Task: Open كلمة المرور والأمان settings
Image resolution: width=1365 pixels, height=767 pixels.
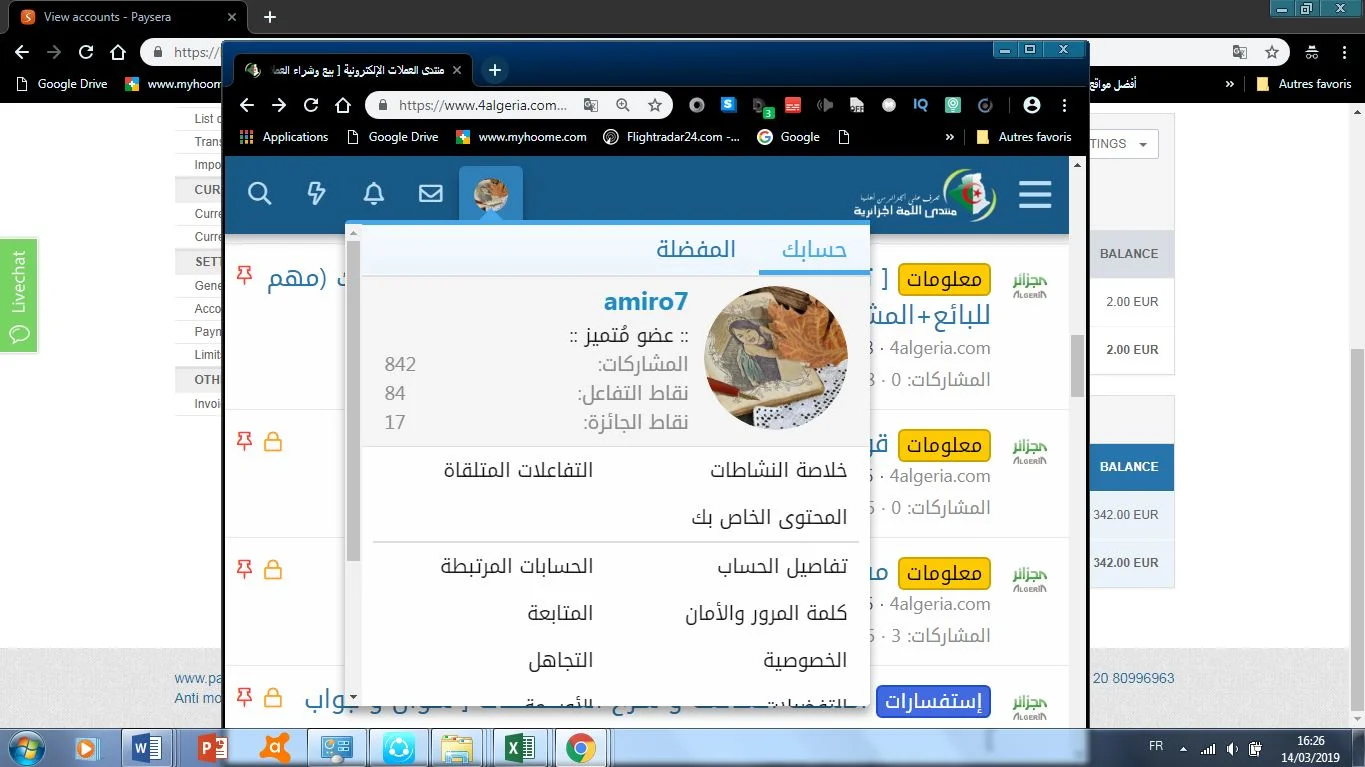Action: tap(766, 614)
